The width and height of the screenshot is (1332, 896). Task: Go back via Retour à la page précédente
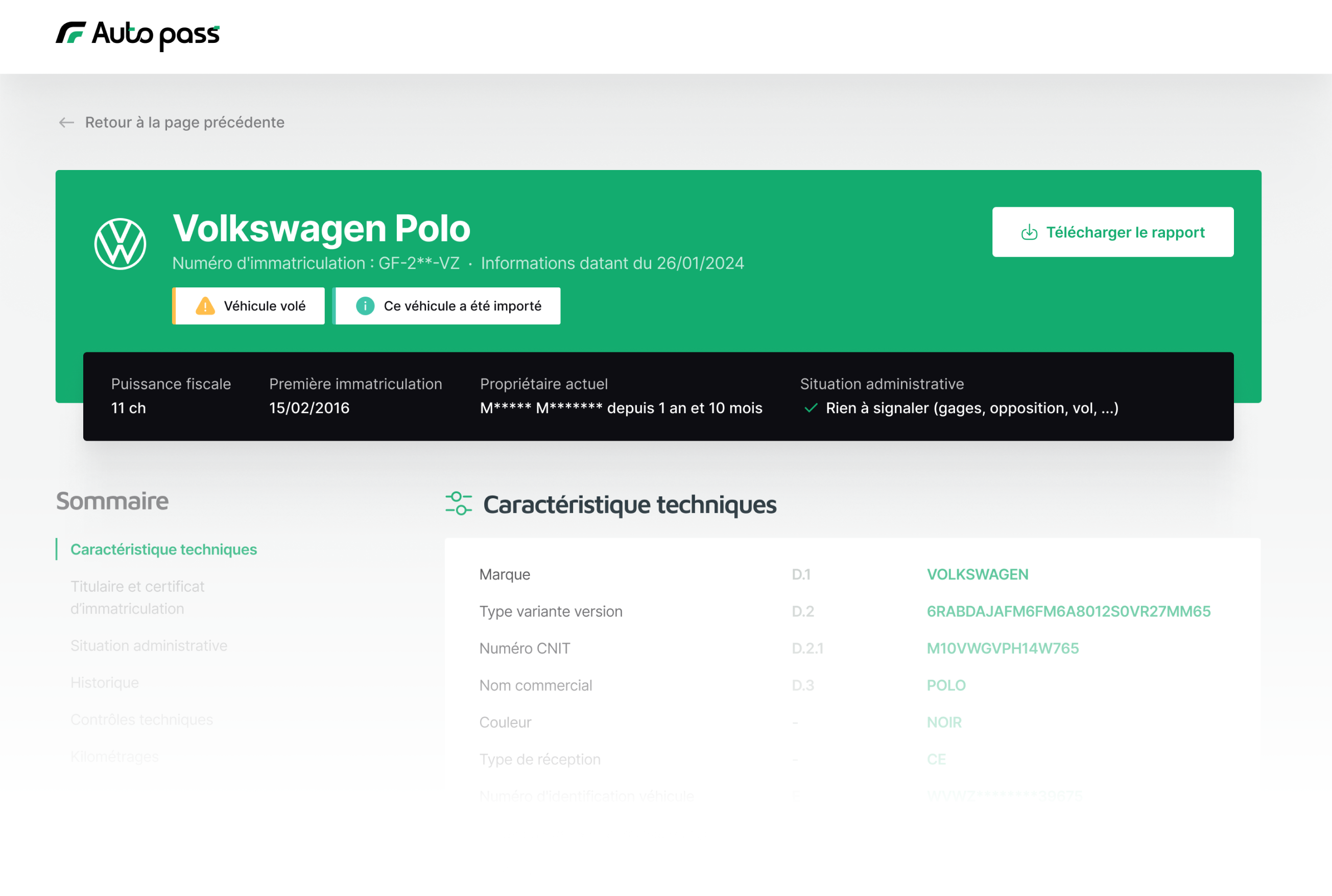click(184, 123)
